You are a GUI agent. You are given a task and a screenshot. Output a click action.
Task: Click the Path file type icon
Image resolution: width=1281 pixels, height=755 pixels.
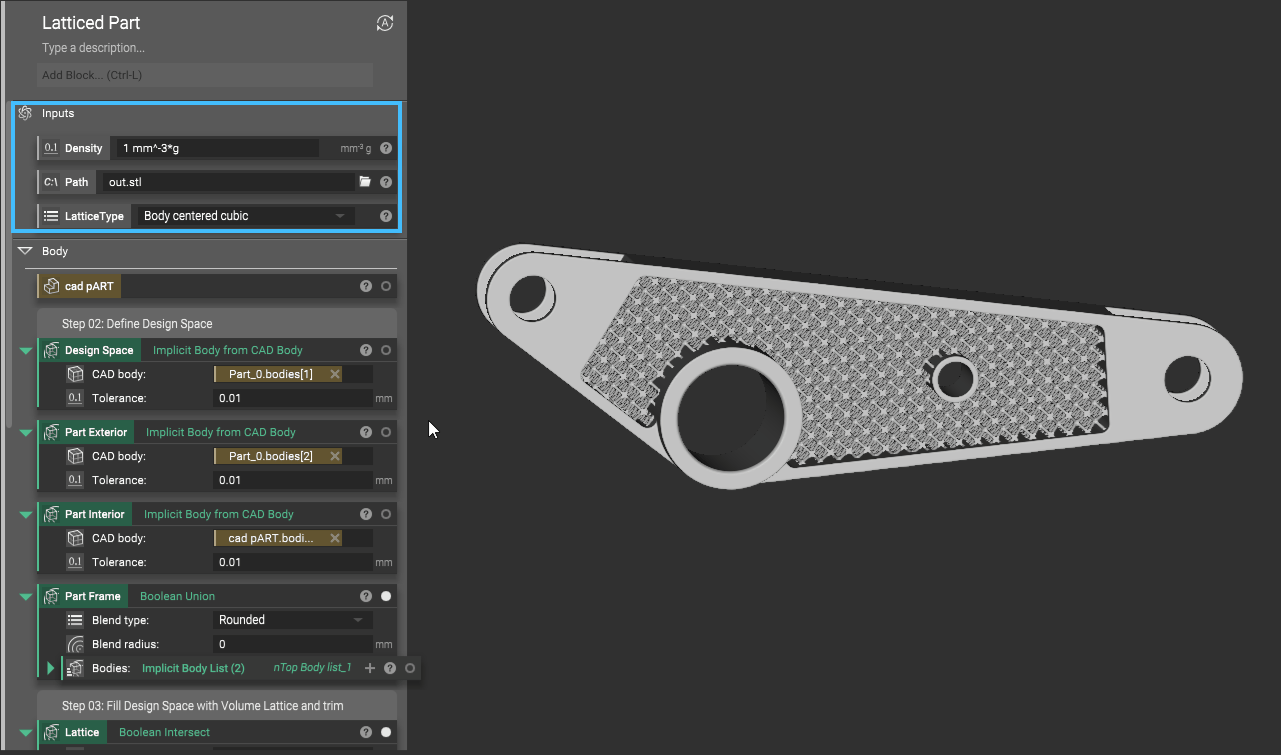[51, 182]
